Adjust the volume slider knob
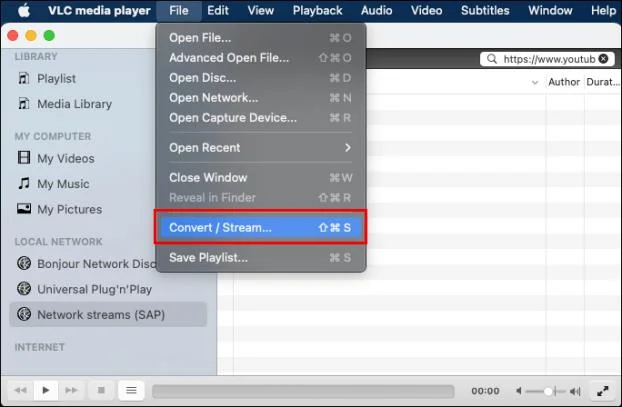Screen dimensions: 622x407 tap(548, 392)
